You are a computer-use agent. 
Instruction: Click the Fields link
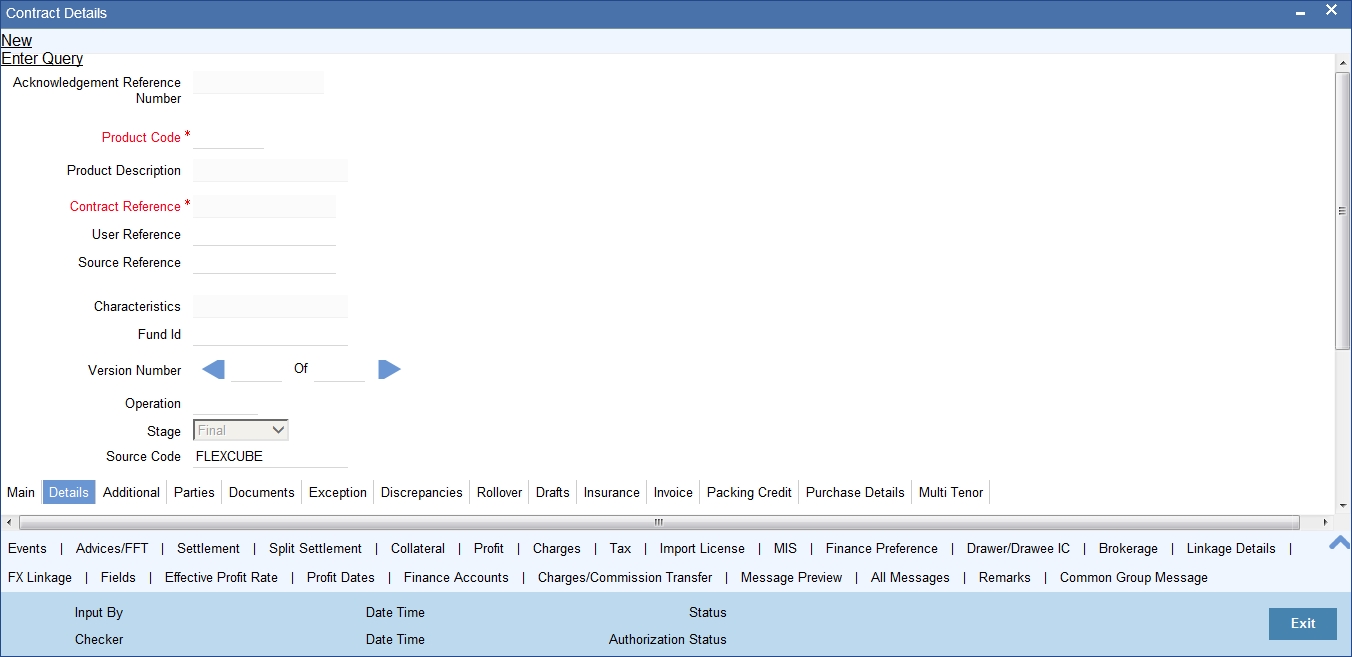[118, 577]
